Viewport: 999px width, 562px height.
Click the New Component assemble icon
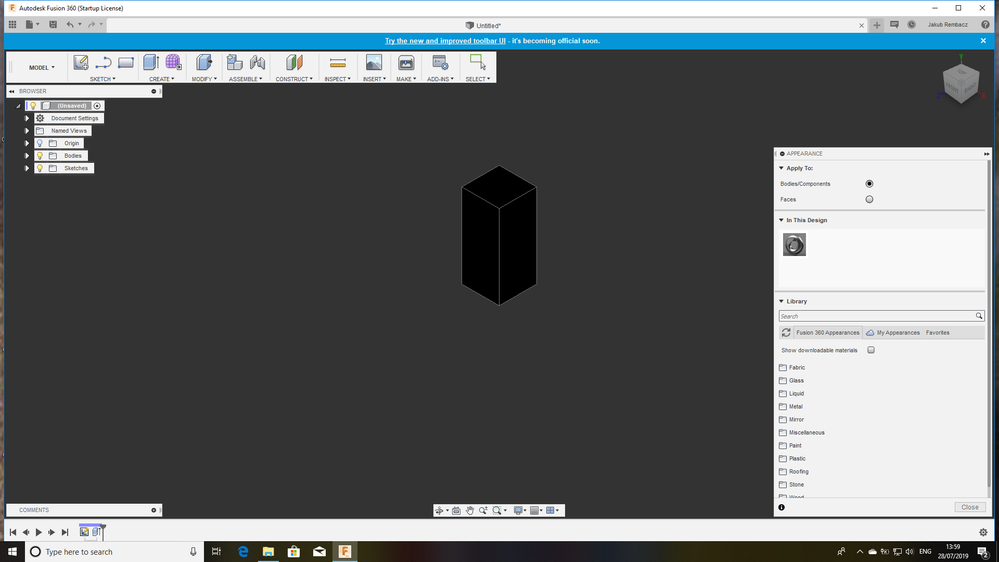pos(234,62)
